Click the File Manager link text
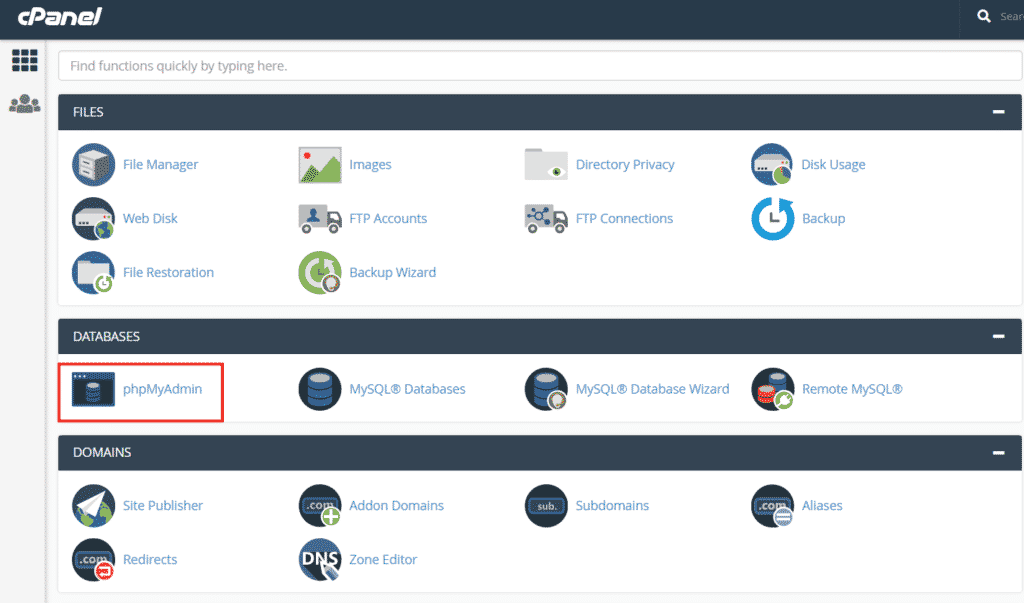Screen dimensions: 1024x603 click(161, 165)
